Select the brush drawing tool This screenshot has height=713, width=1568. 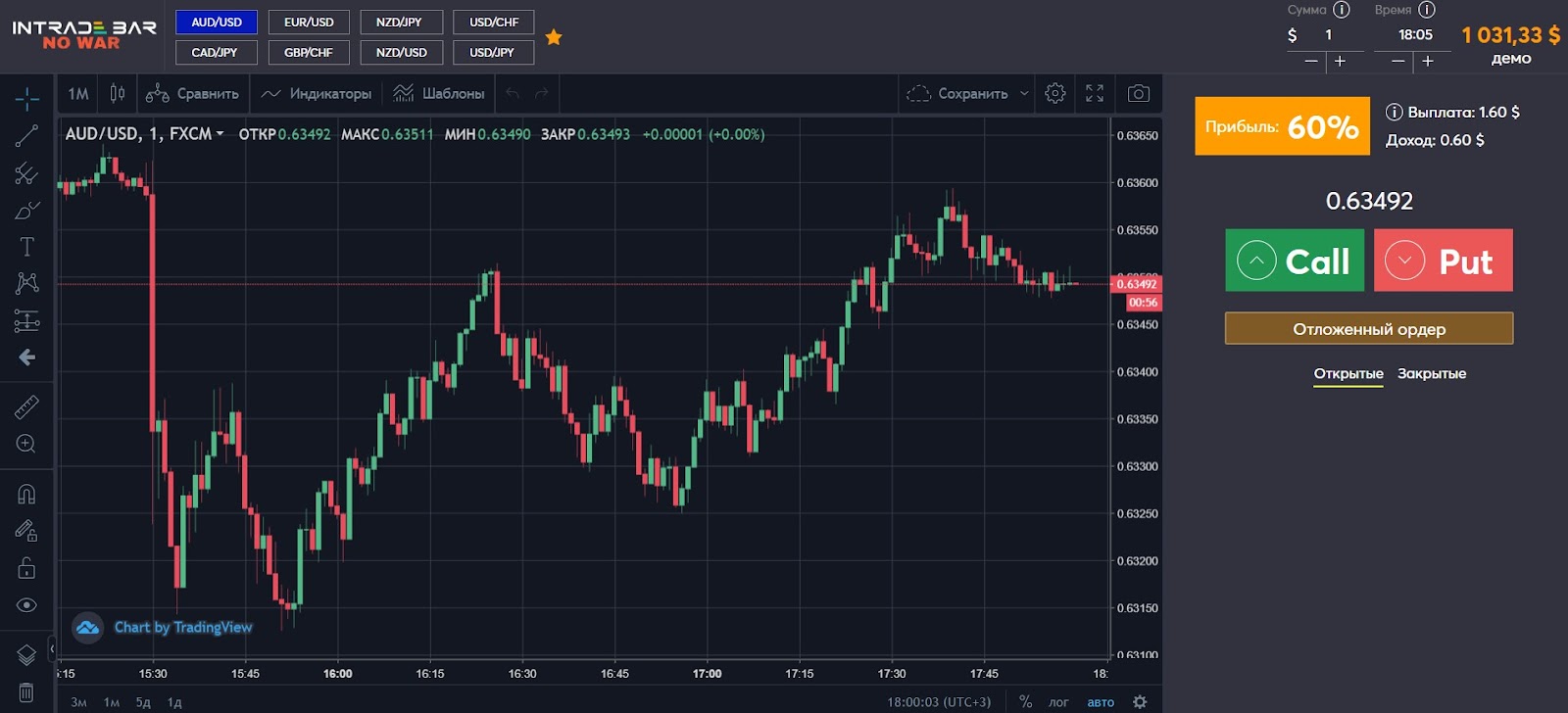tap(26, 211)
